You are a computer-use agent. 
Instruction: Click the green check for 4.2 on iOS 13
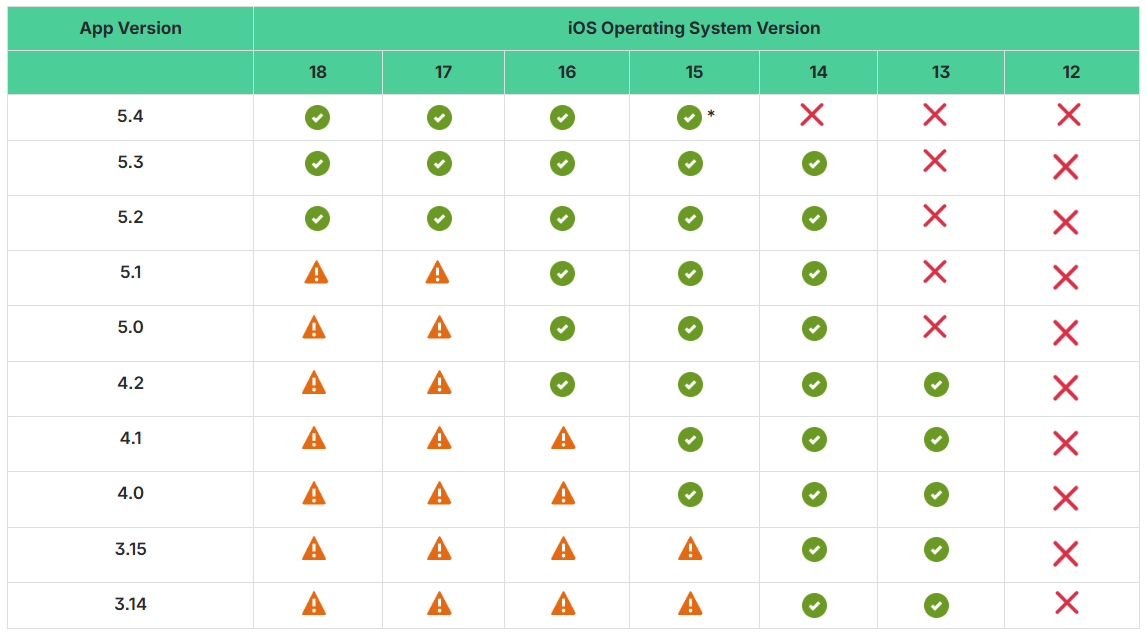[936, 384]
